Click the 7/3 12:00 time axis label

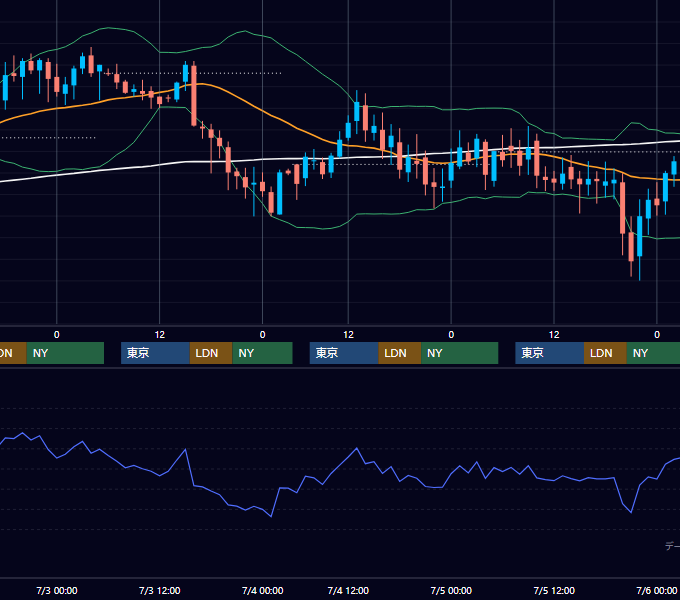point(160,590)
